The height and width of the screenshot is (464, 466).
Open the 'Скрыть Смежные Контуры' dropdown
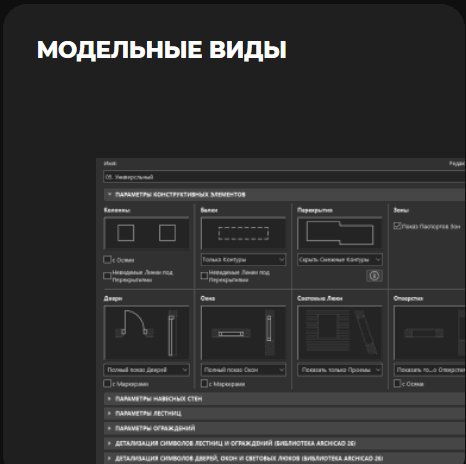point(340,259)
